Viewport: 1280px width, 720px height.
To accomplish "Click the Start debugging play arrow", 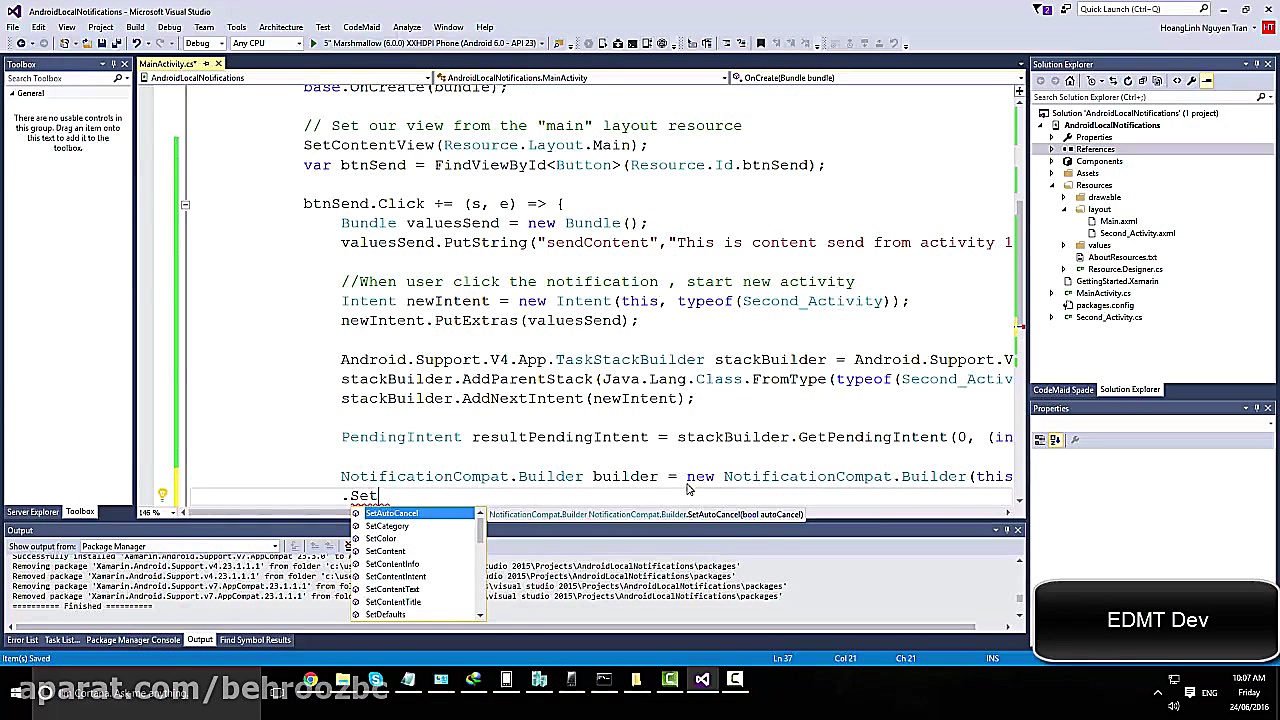I will tap(313, 43).
